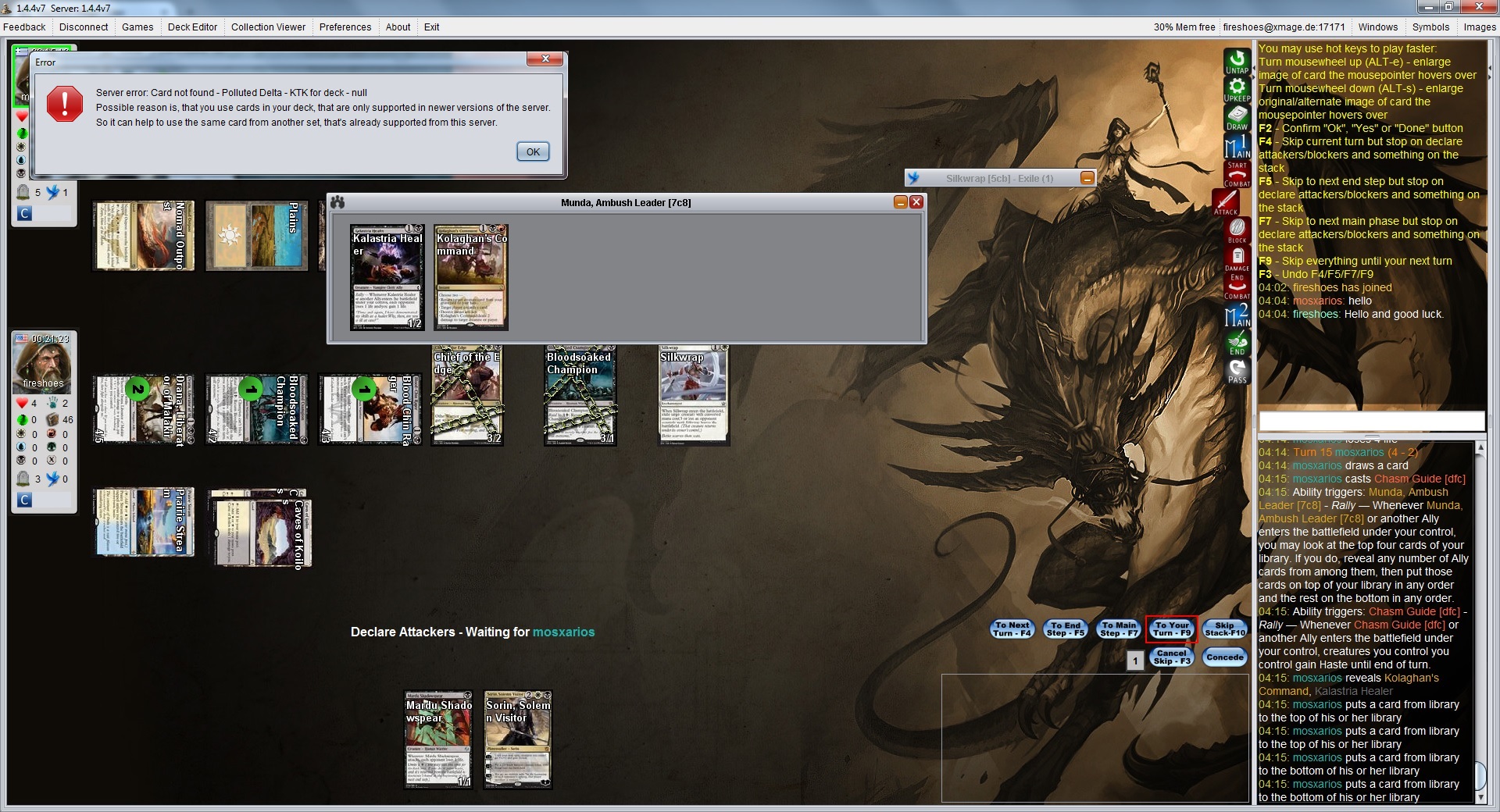Open the Deck Editor
The image size is (1500, 812).
[x=192, y=27]
